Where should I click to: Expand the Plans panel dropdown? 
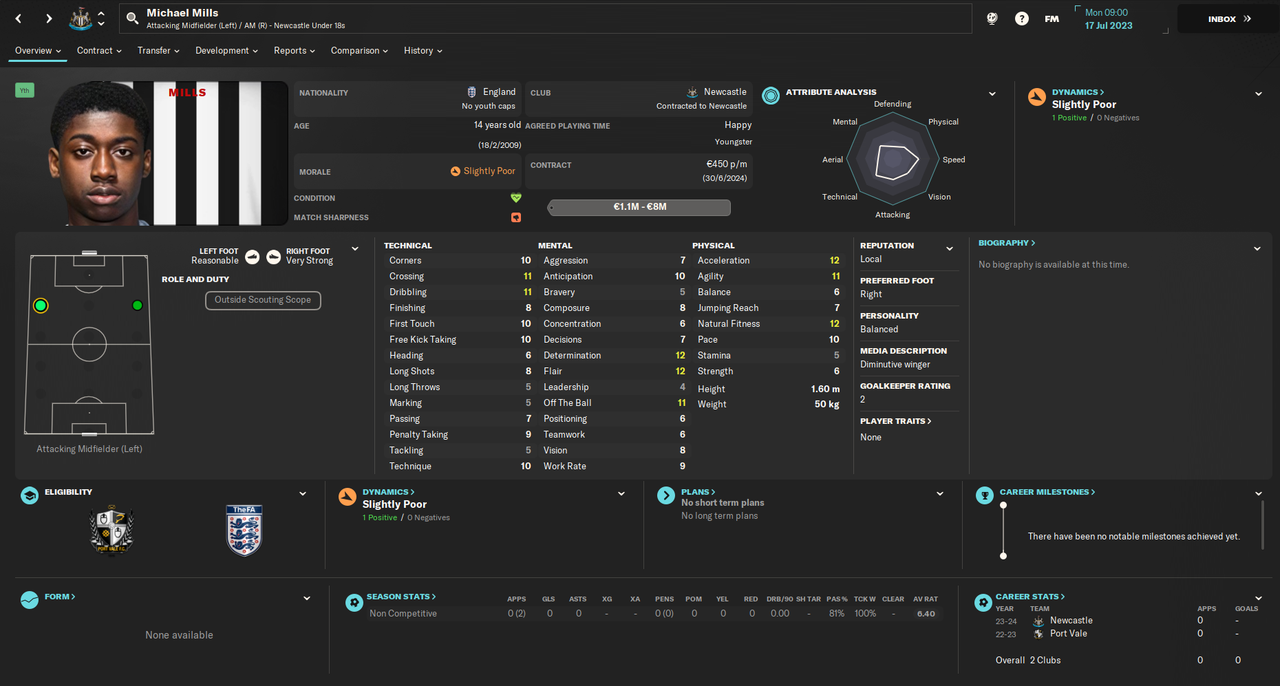click(939, 494)
